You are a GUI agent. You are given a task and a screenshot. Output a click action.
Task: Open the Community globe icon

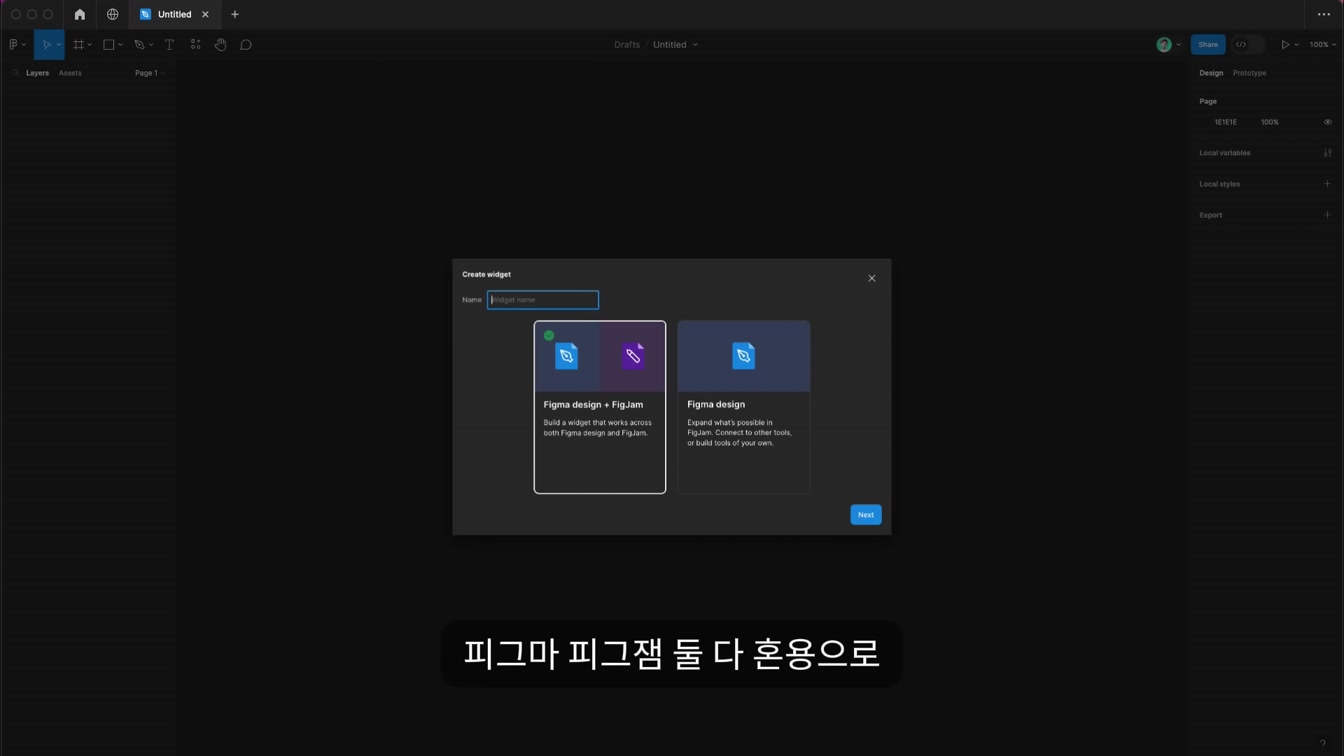112,14
